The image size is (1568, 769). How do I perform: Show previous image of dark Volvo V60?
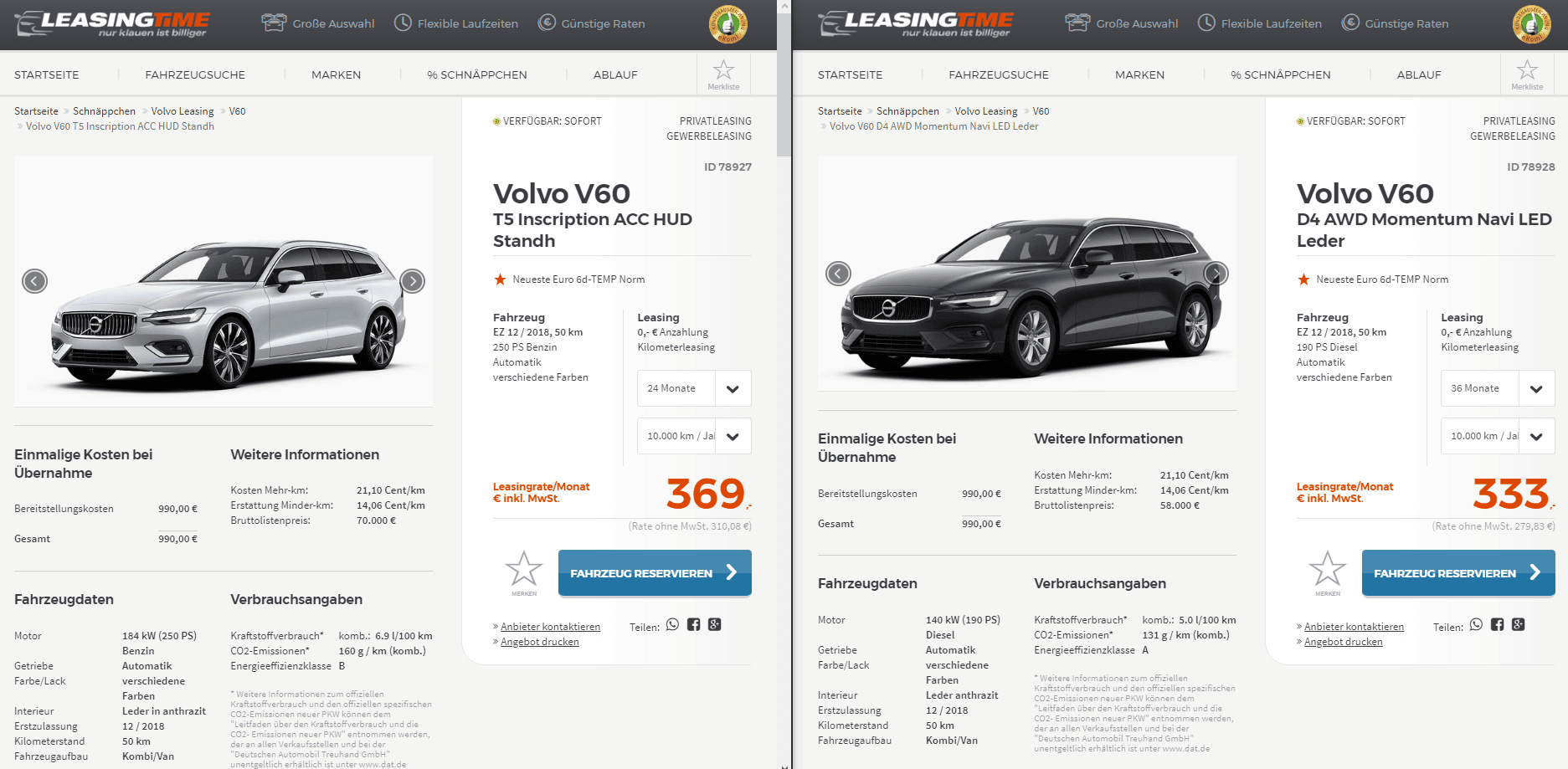click(838, 274)
